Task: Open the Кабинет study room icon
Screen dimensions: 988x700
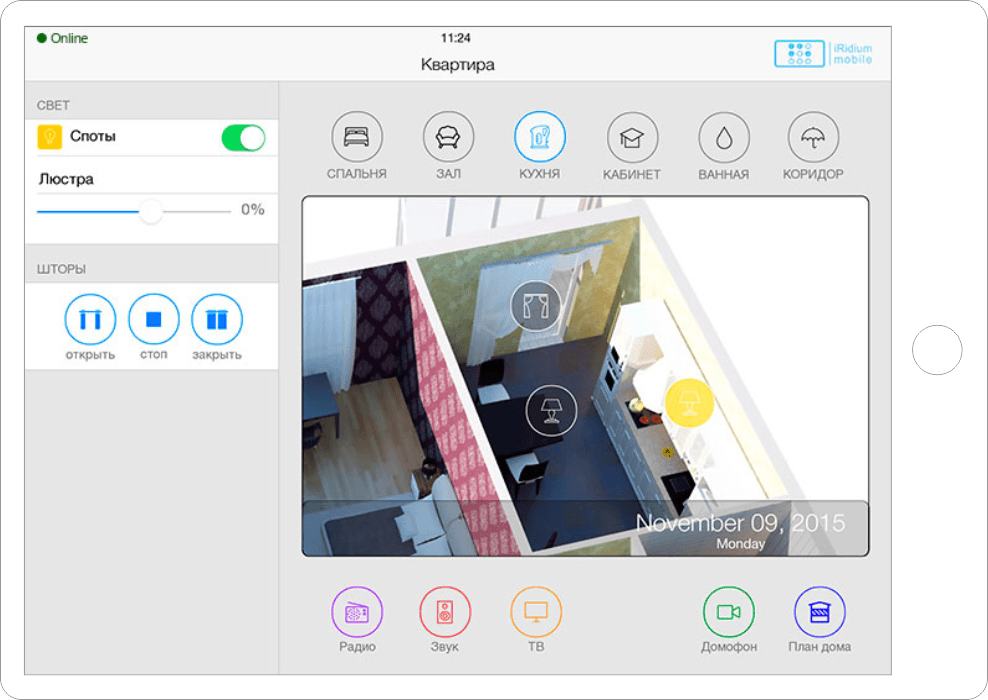Action: click(x=632, y=138)
